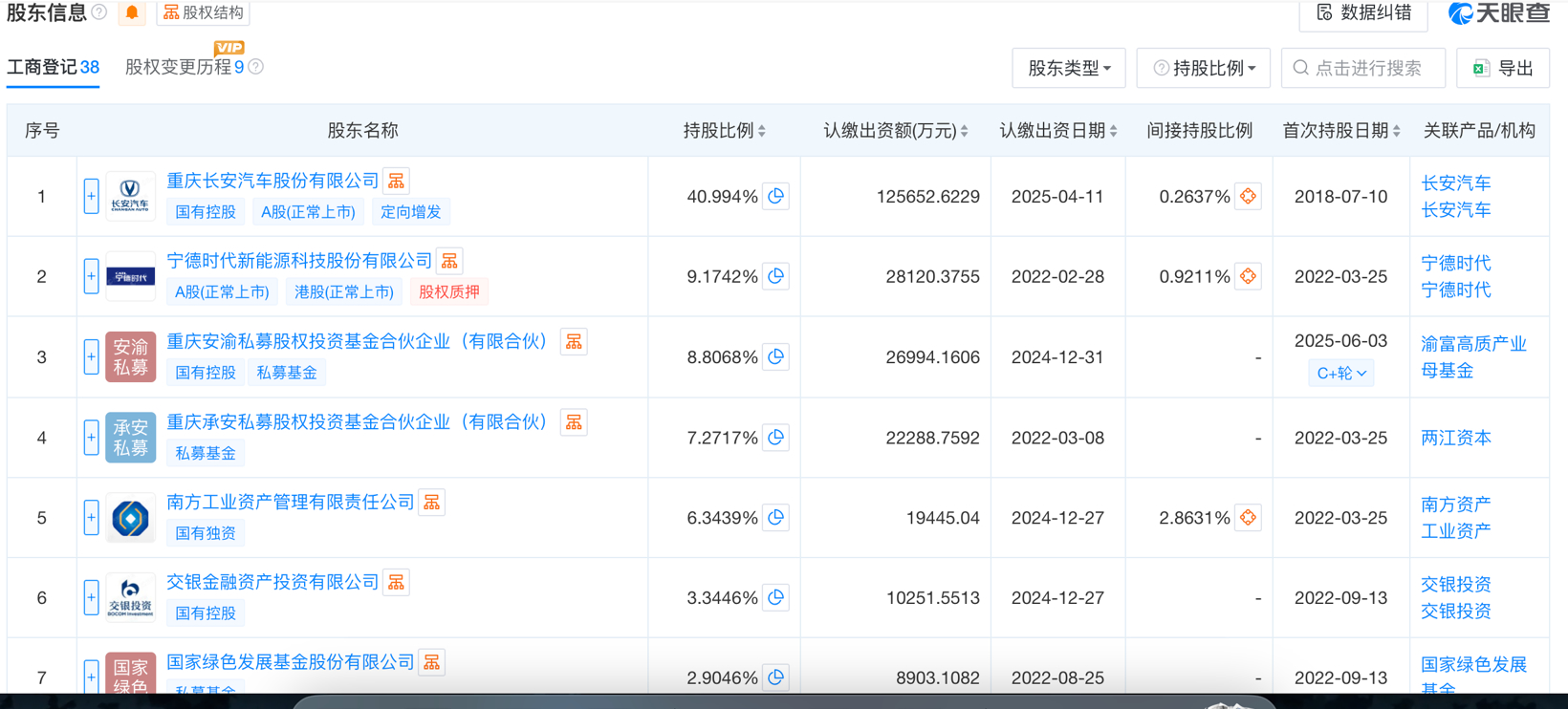Viewport: 1568px width, 709px height.
Task: Click the chart icon next to 7.2717%
Action: coord(776,437)
